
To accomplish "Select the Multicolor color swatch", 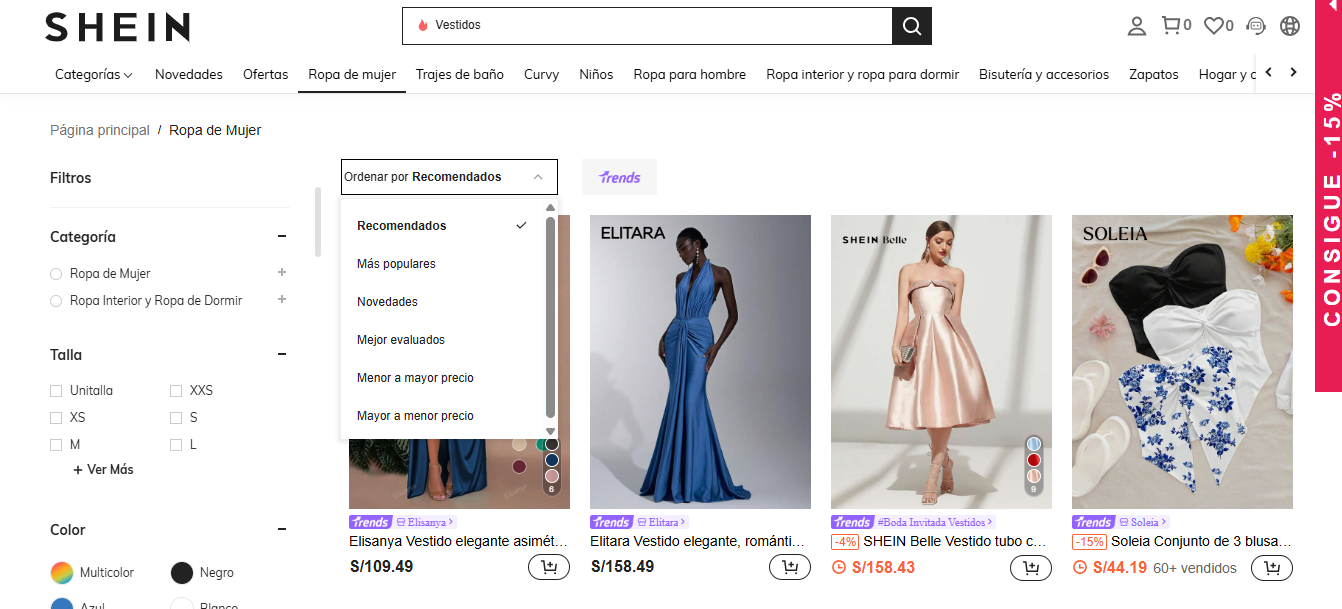I will [62, 573].
